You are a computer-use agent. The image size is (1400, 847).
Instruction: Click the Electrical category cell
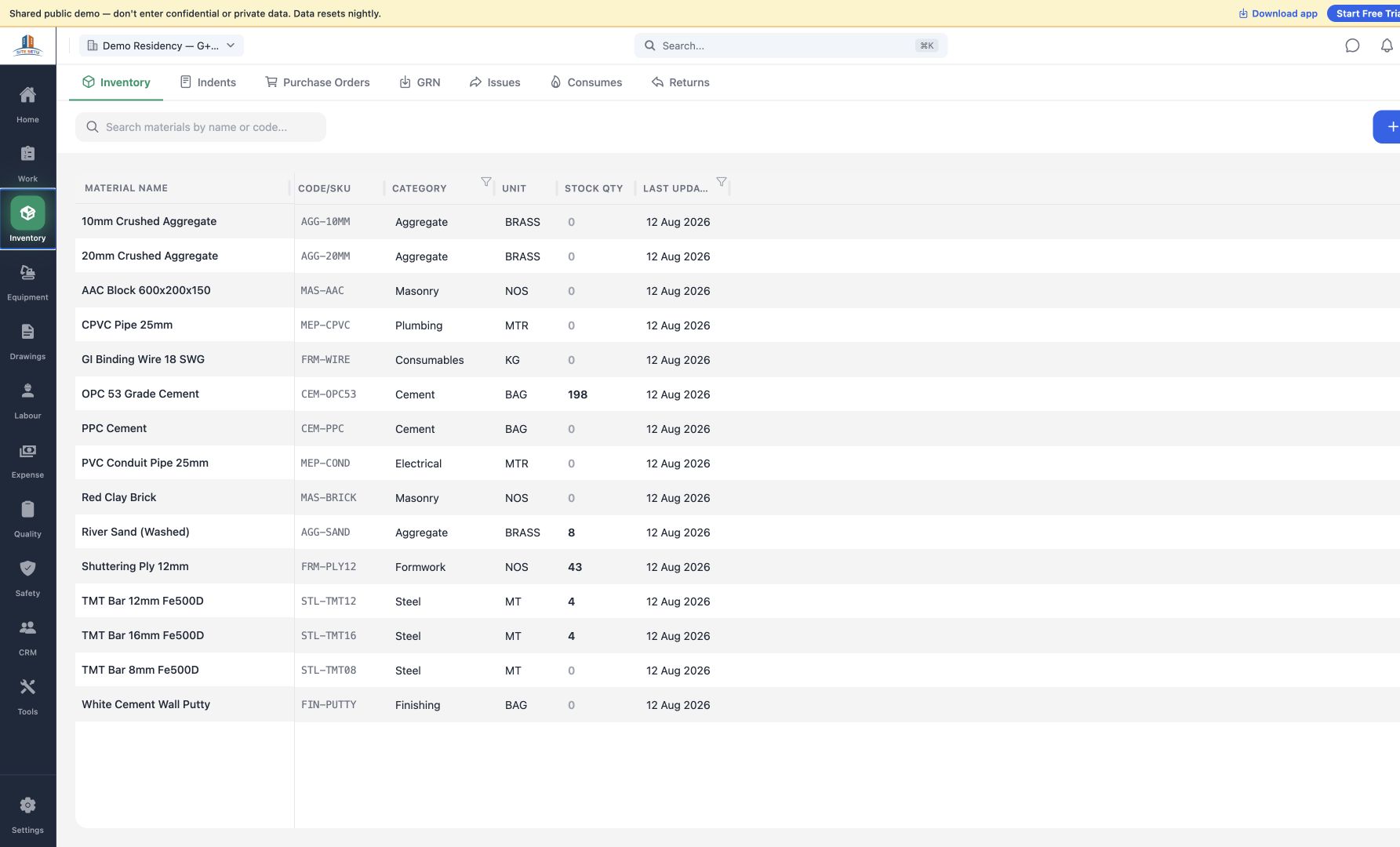point(418,463)
